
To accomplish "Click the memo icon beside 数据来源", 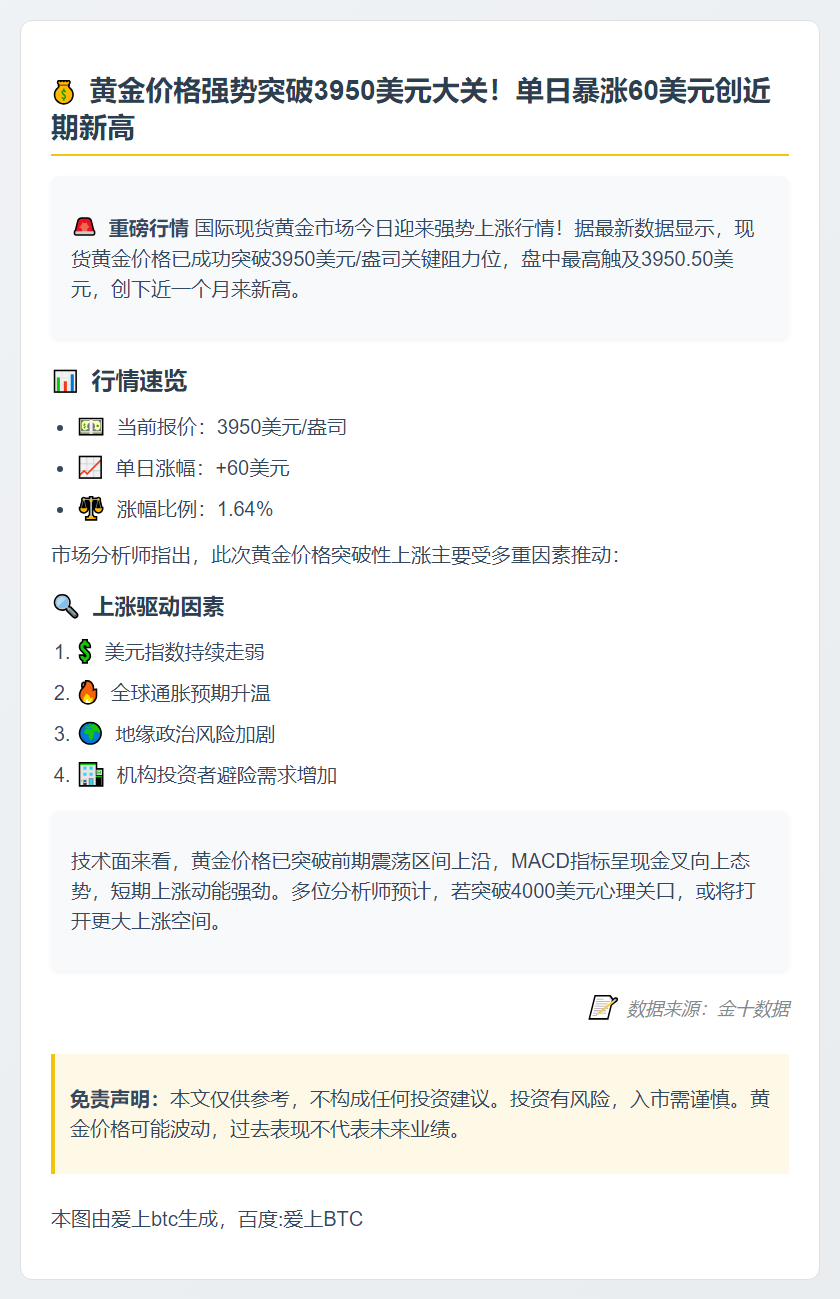I will 602,1008.
